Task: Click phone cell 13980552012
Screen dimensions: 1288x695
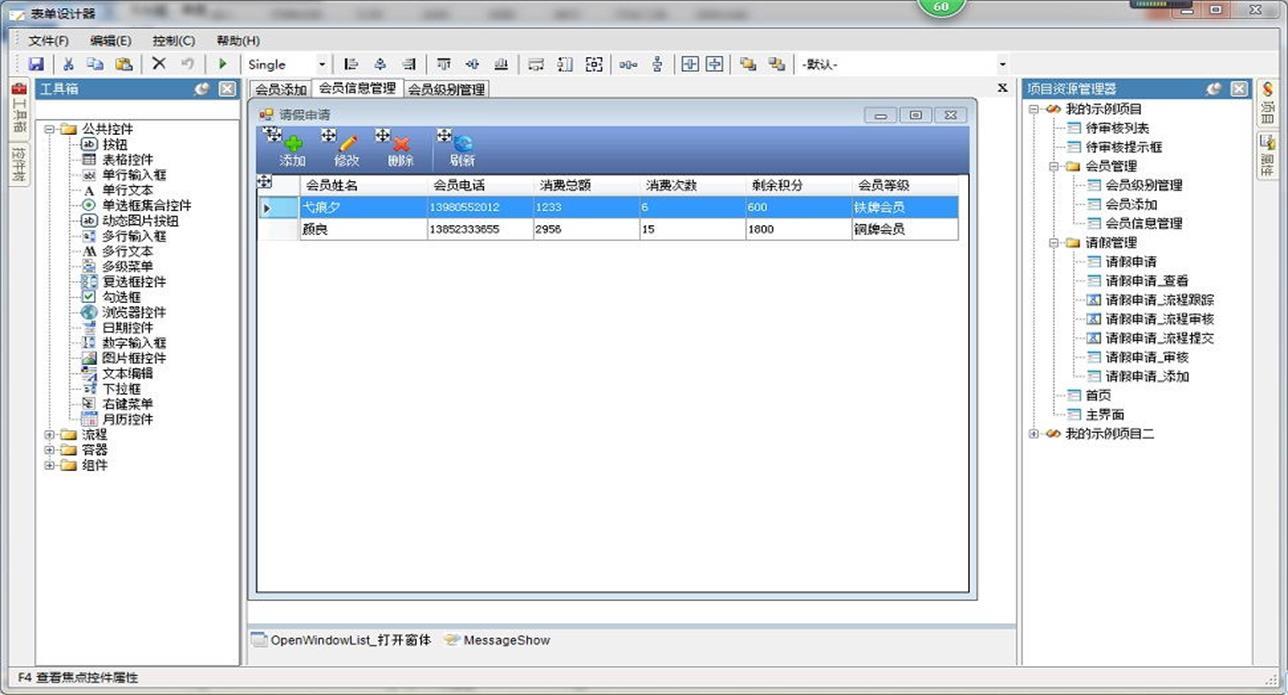Action: [x=479, y=207]
